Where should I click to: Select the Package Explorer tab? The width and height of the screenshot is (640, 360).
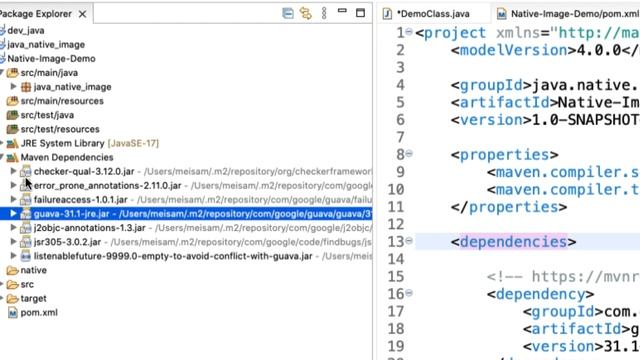36,14
